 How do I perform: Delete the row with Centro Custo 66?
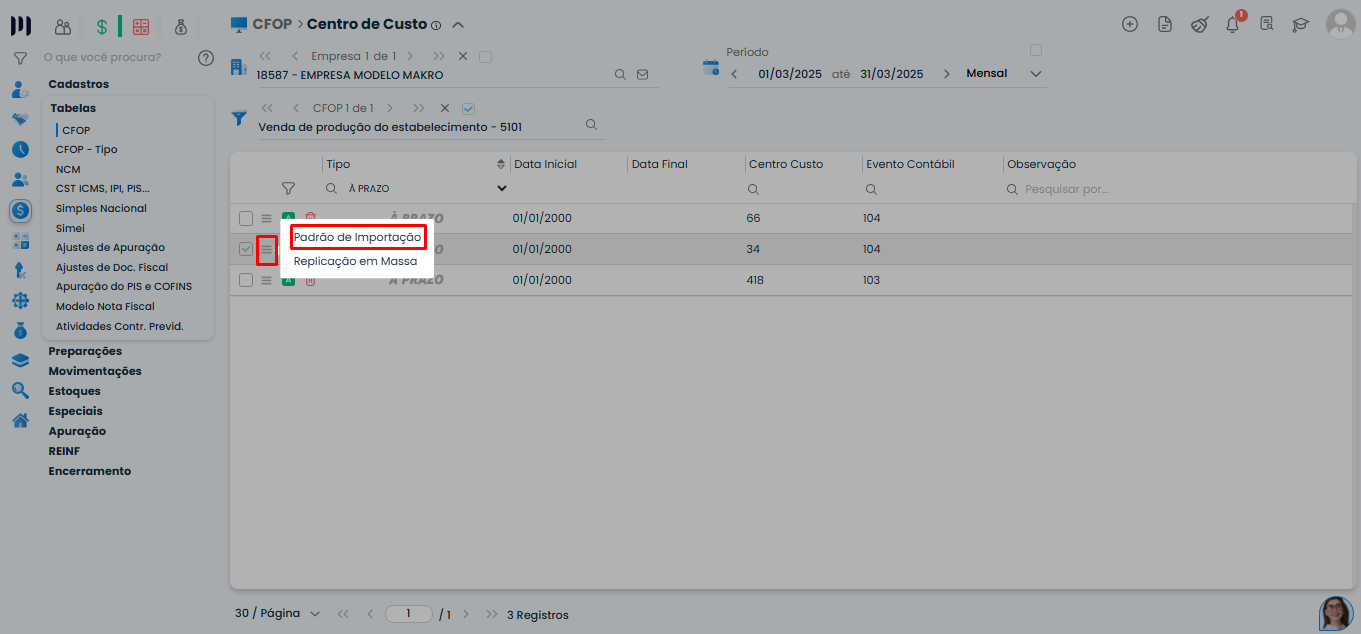(310, 219)
